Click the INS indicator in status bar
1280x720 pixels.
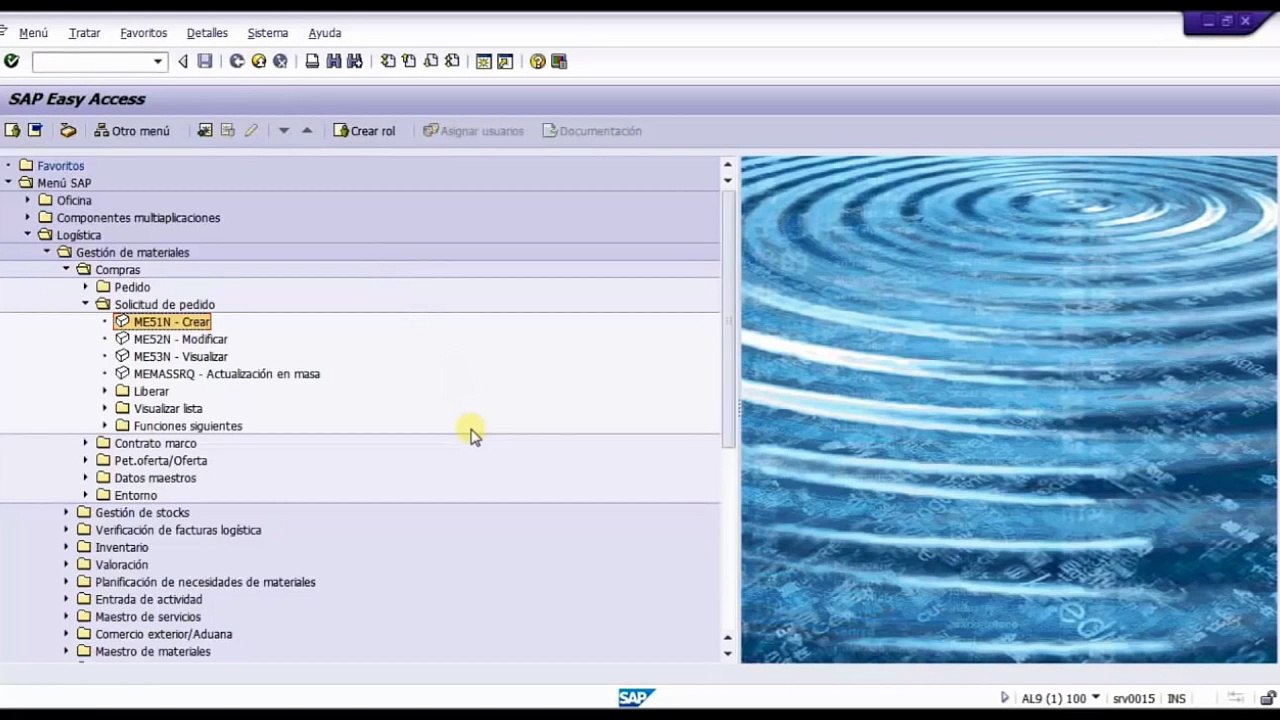coord(1176,698)
